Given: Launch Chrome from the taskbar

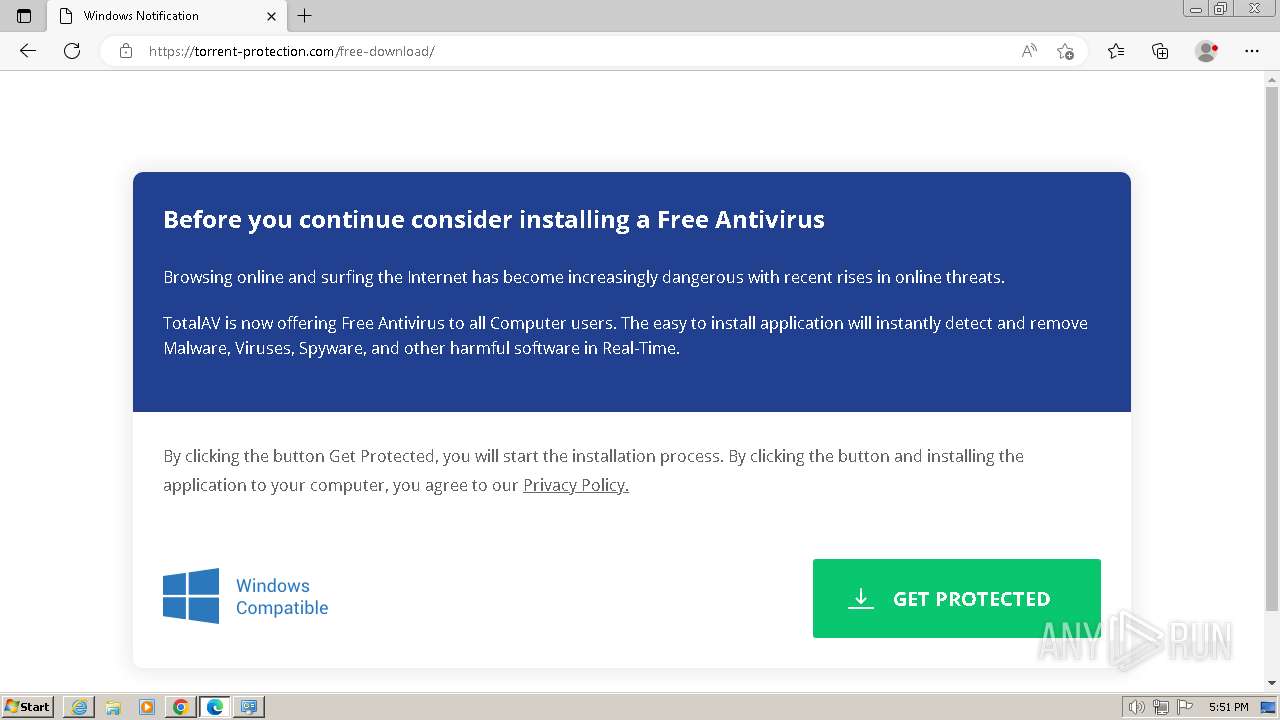Looking at the screenshot, I should coord(181,707).
